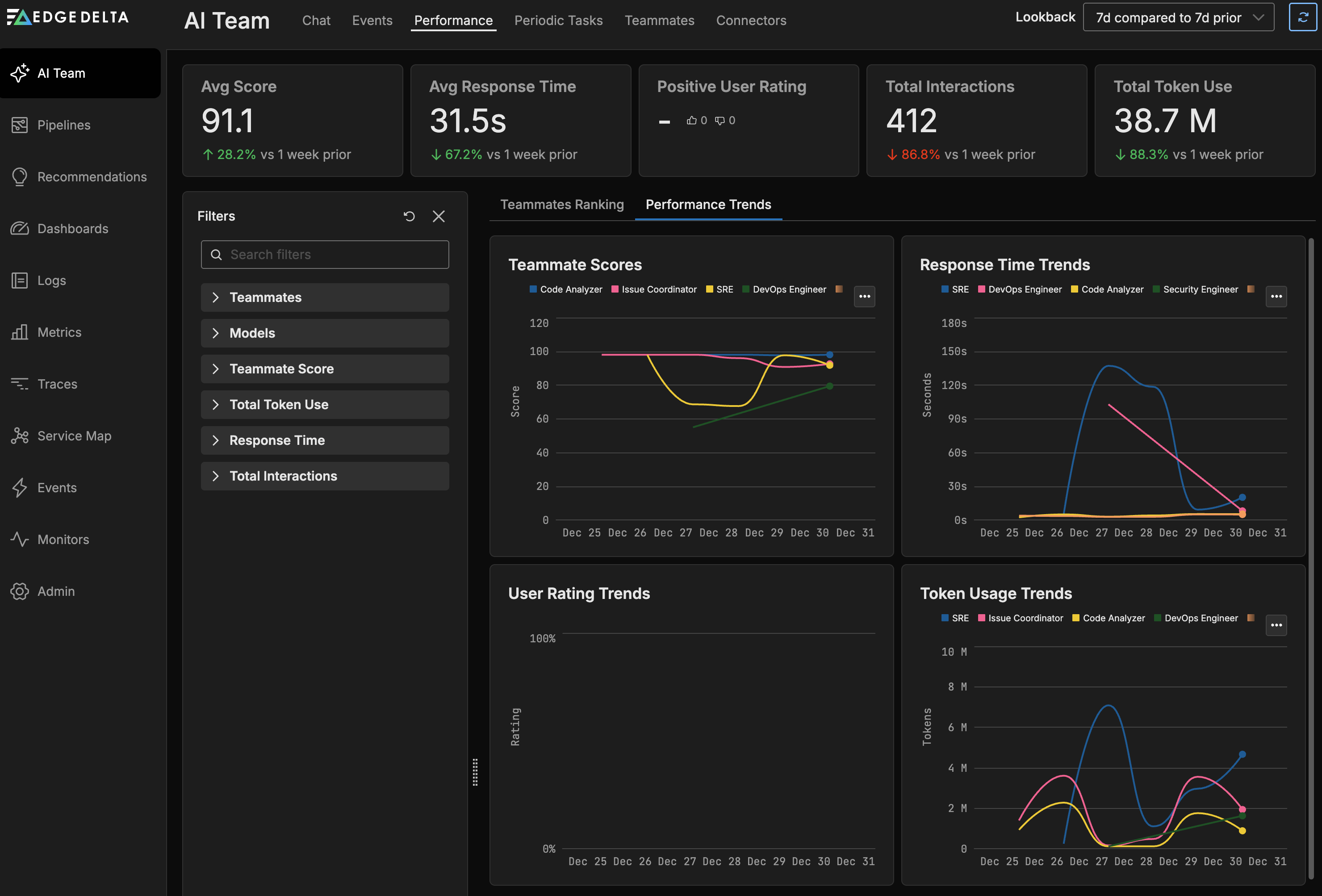The height and width of the screenshot is (896, 1322).
Task: Click the thumbs down rating icon
Action: point(720,121)
